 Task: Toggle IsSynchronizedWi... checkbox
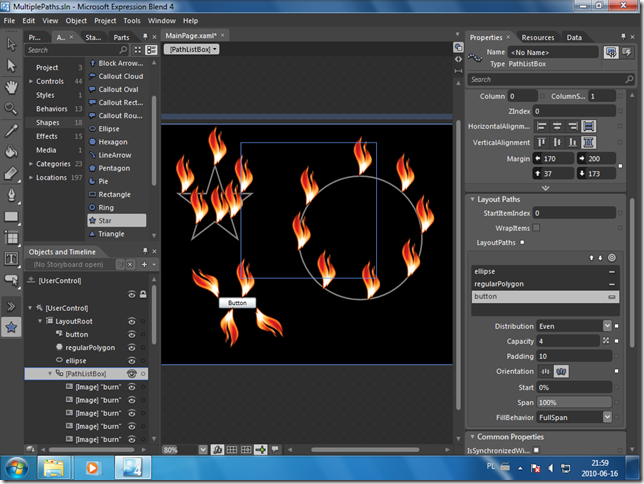tap(536, 450)
